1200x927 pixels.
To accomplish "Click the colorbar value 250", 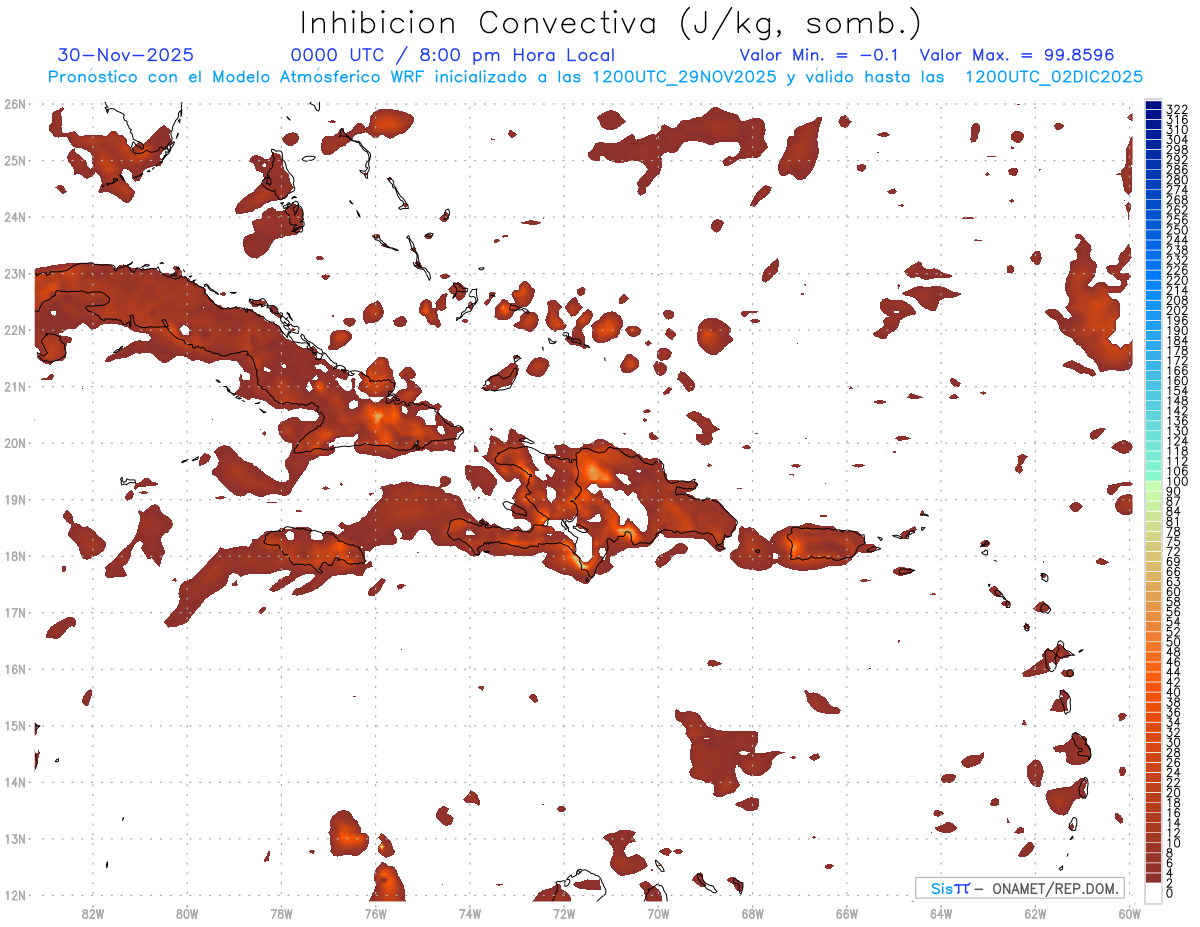I will tap(1177, 230).
